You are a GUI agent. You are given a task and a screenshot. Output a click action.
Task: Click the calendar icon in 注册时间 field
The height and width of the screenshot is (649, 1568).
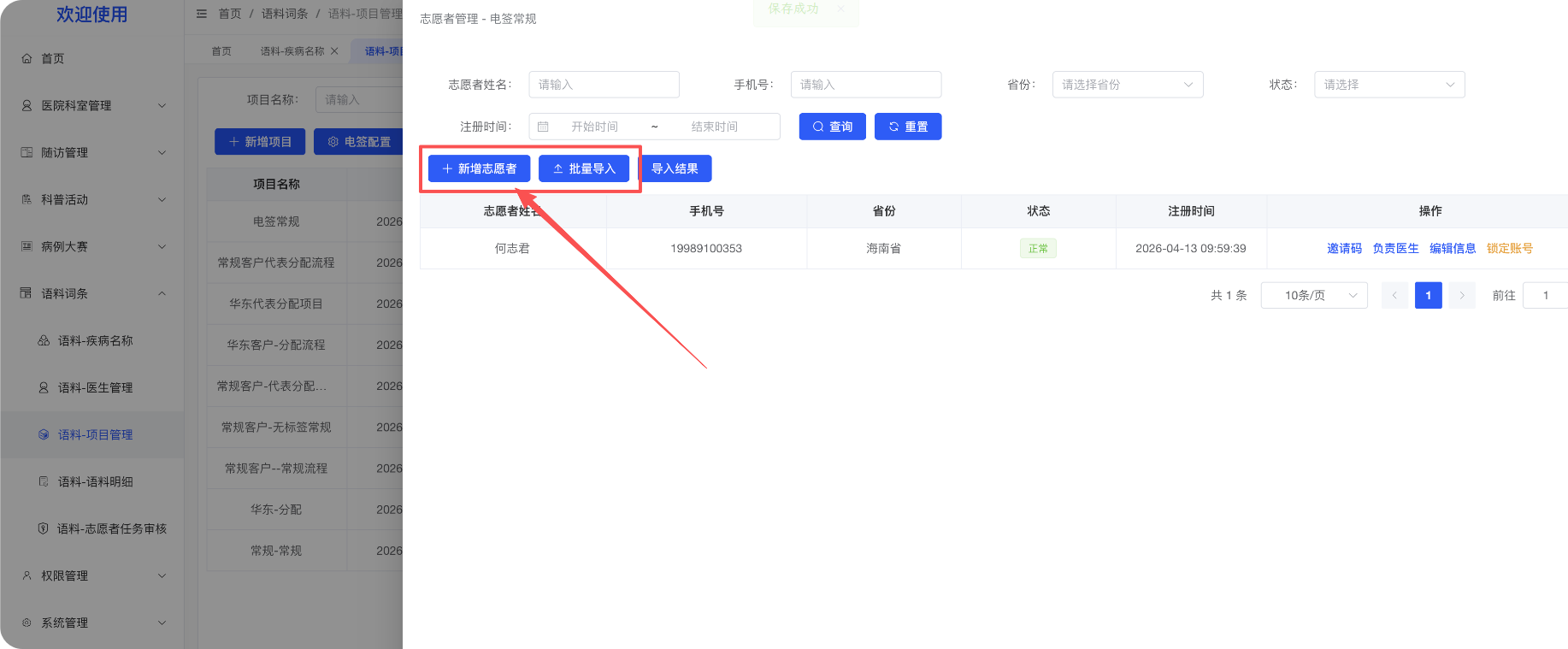point(543,127)
